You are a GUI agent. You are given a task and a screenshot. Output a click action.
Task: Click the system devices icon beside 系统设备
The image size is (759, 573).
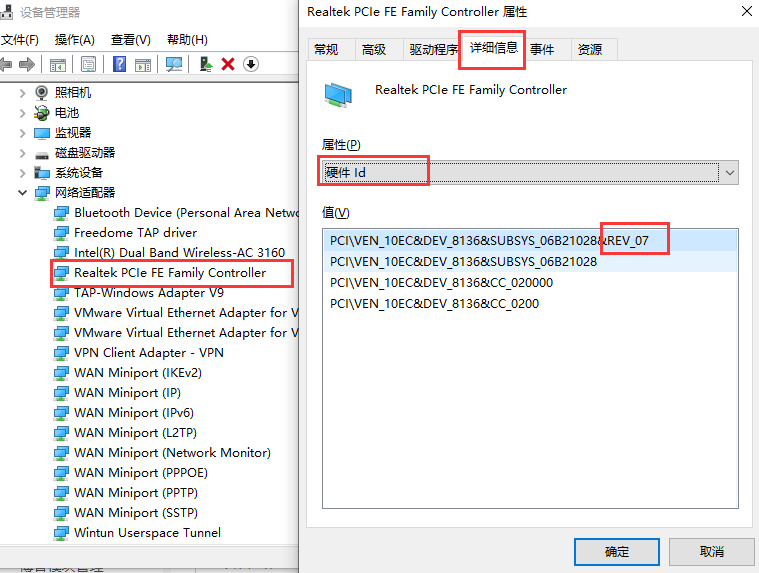click(42, 173)
